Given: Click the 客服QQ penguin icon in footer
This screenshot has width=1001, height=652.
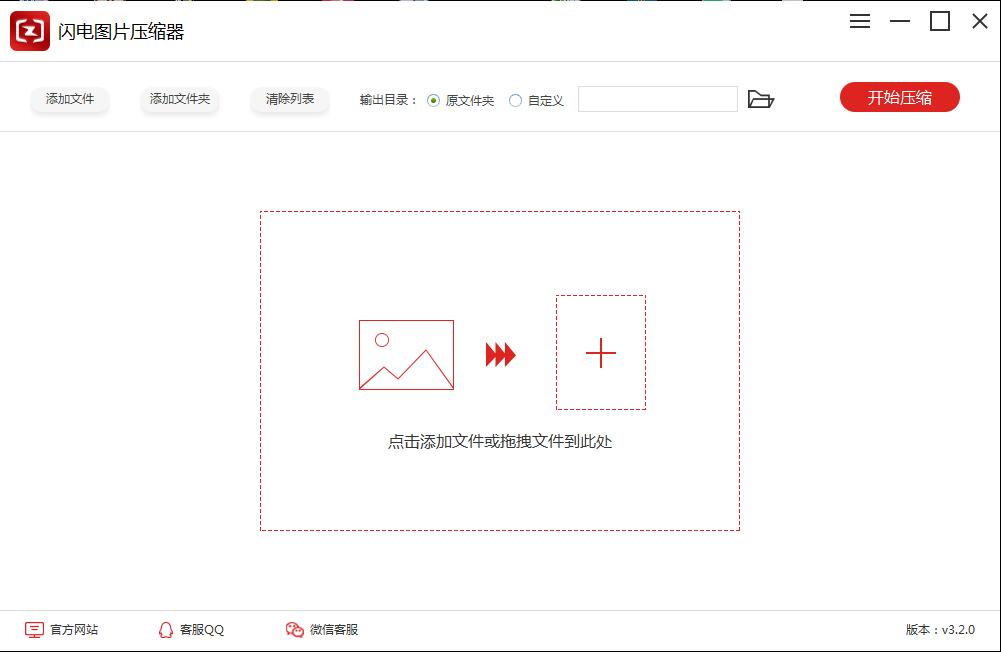Looking at the screenshot, I should pyautogui.click(x=166, y=630).
